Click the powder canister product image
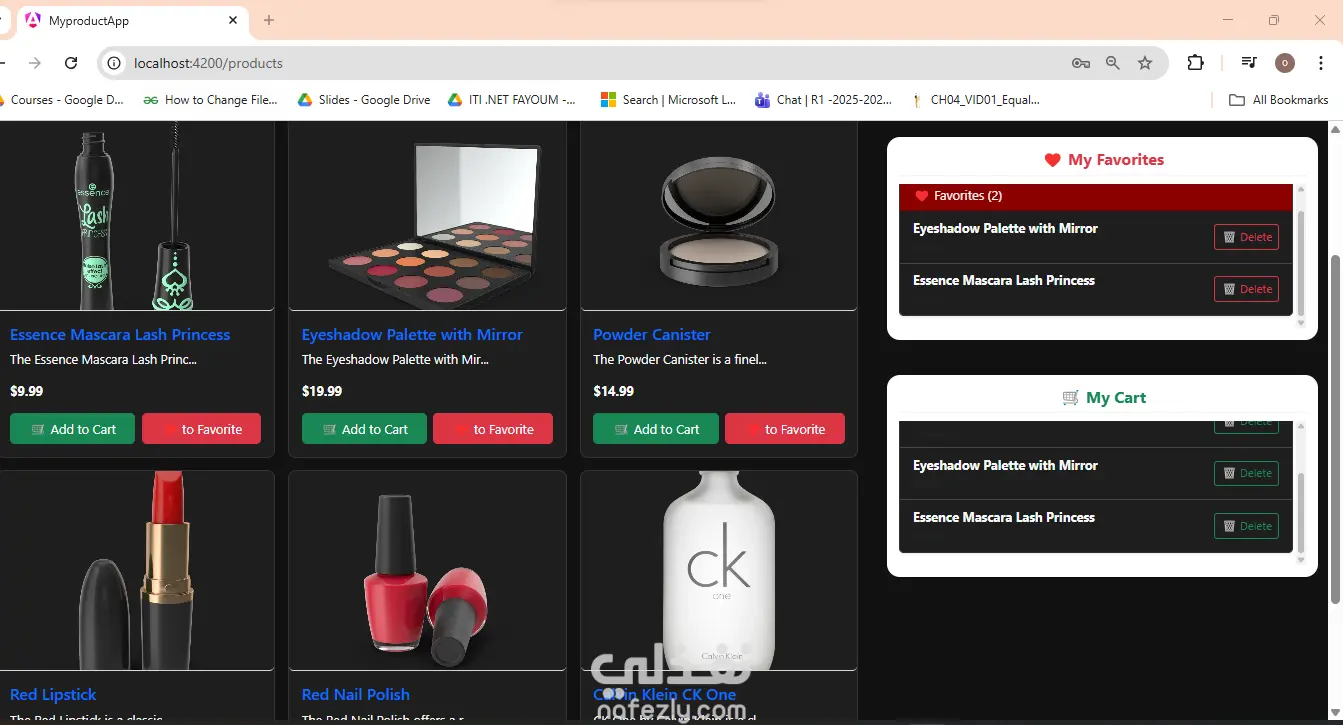This screenshot has width=1343, height=725. pos(719,215)
